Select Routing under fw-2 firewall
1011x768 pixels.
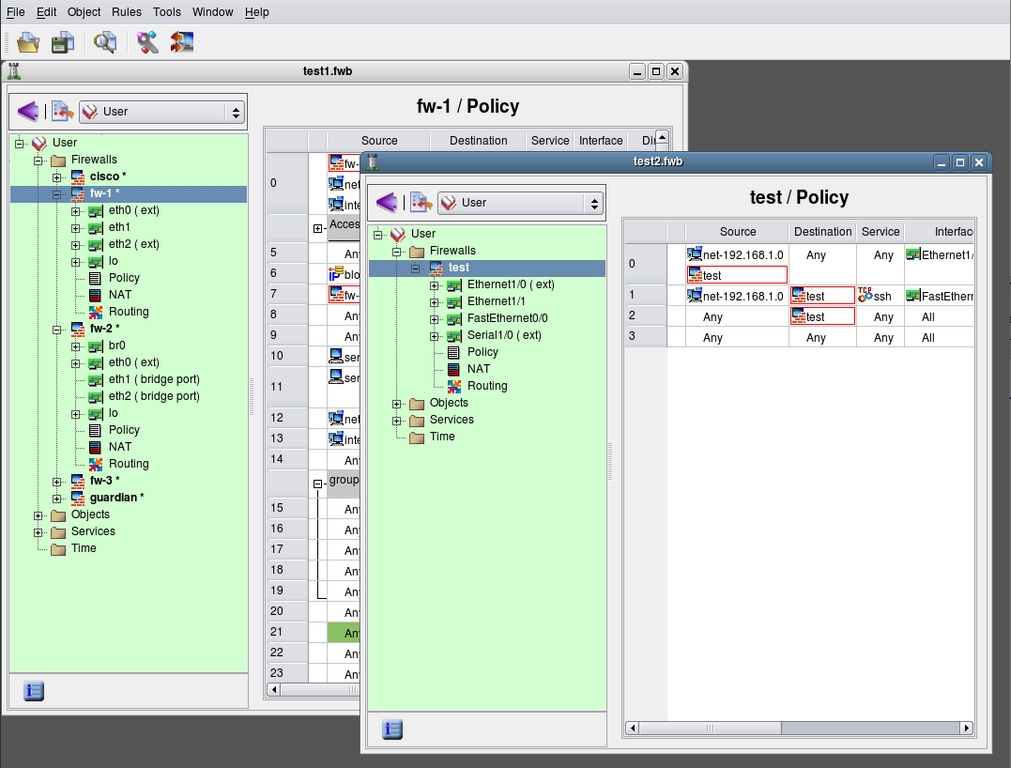[x=128, y=464]
